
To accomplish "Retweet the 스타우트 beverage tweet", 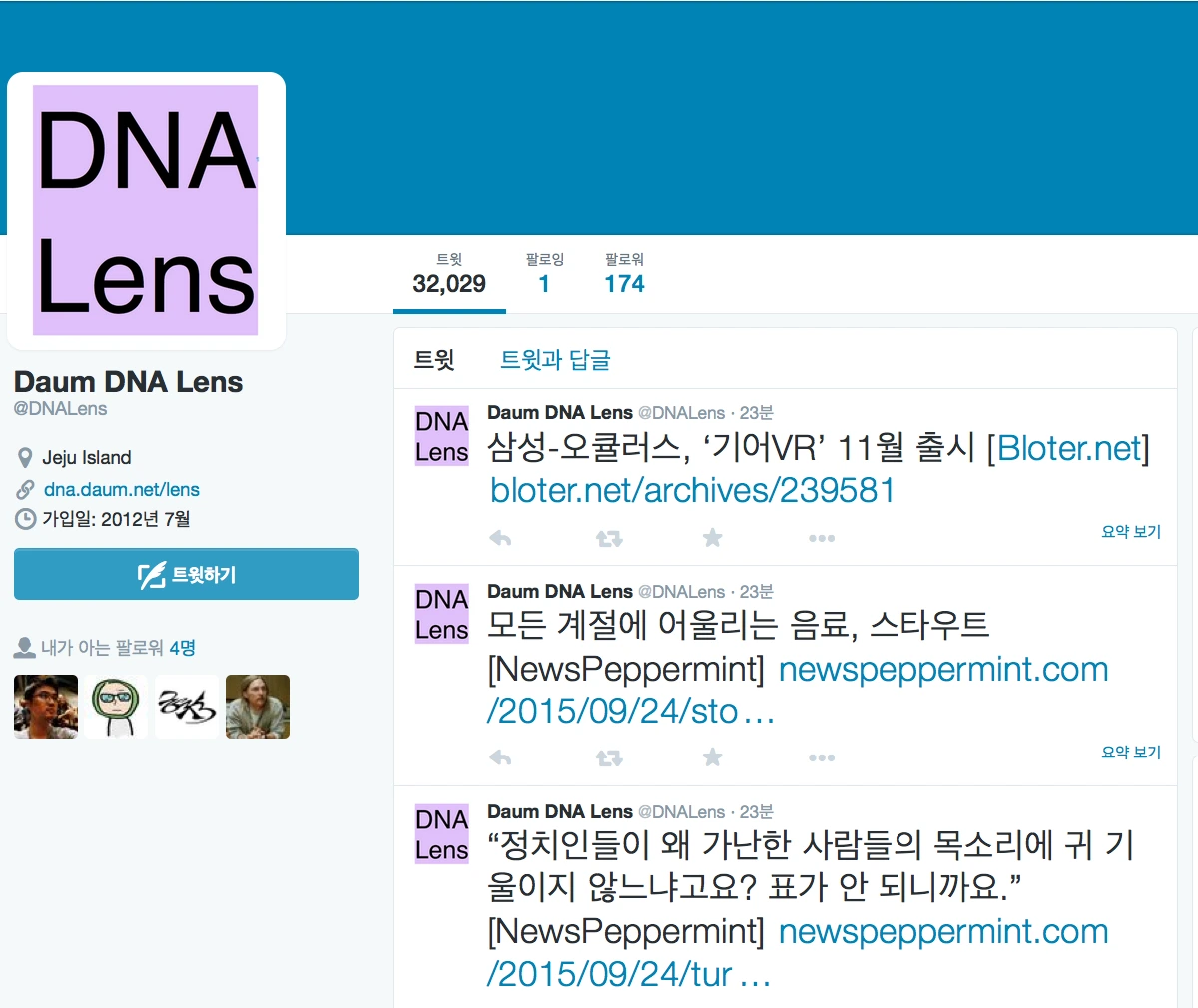I will pos(609,758).
